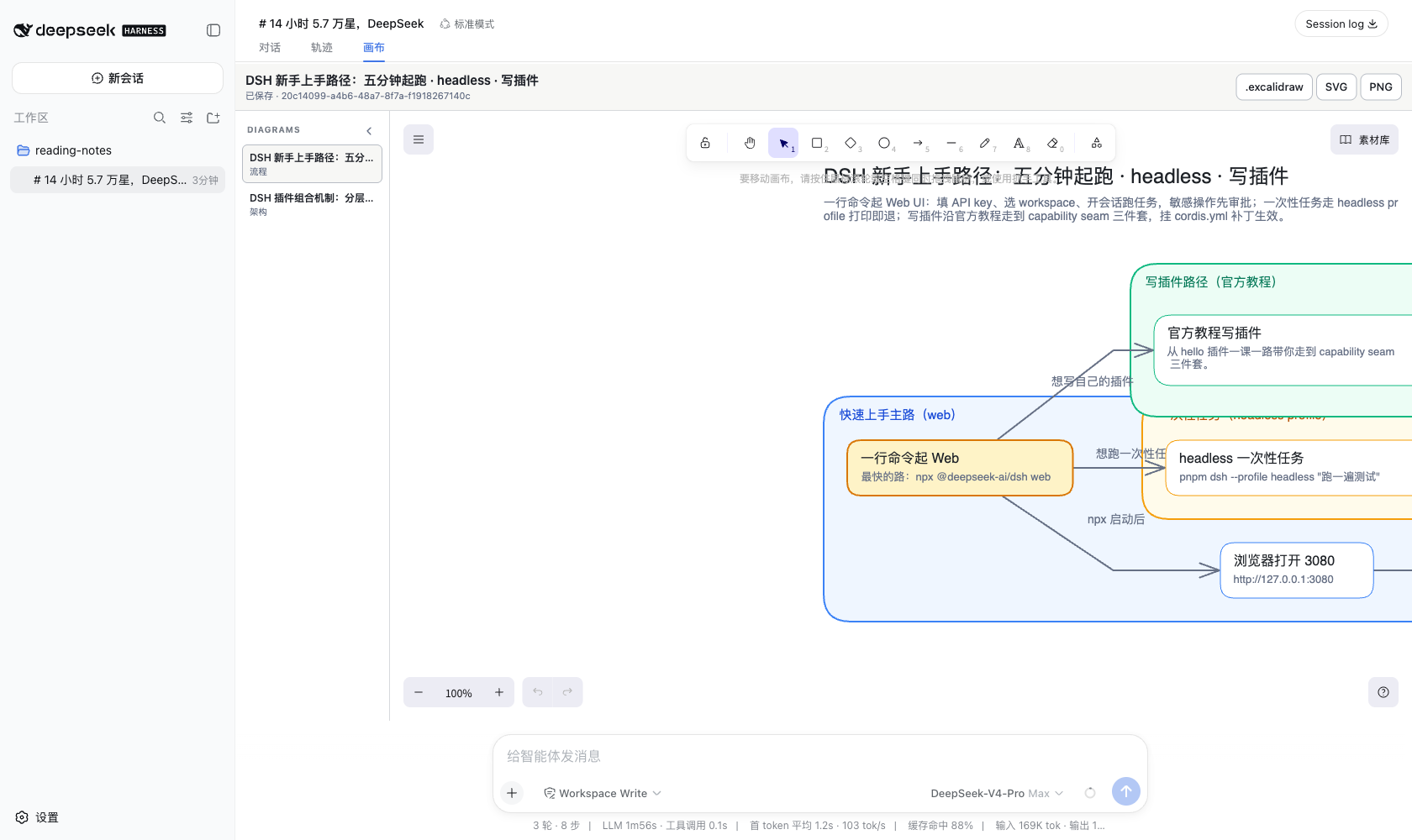Select the Diamond tool
This screenshot has height=840, width=1412.
click(851, 143)
